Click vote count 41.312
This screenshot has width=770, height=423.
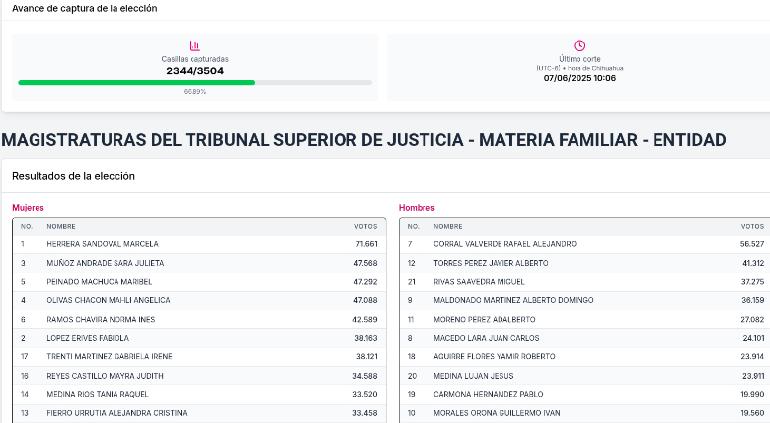[753, 263]
